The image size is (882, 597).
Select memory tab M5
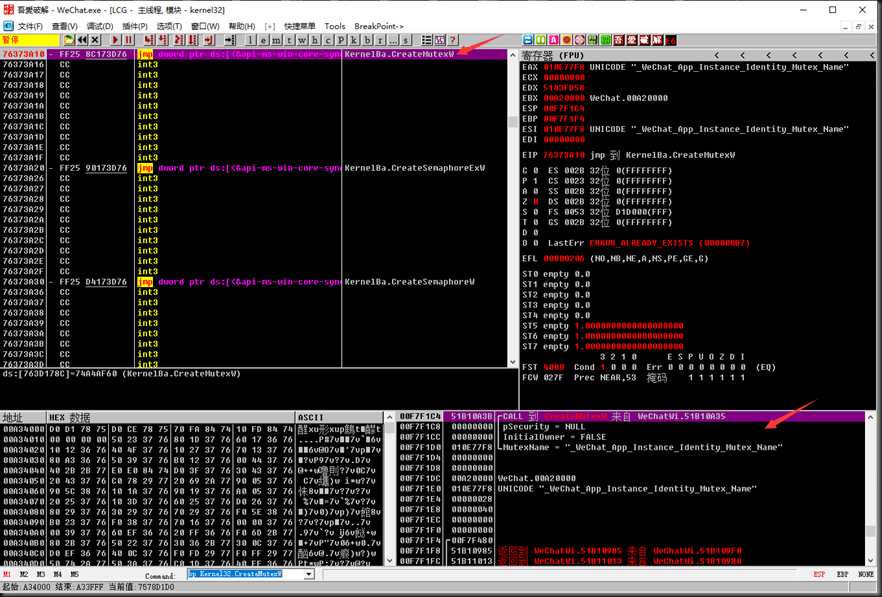click(74, 574)
